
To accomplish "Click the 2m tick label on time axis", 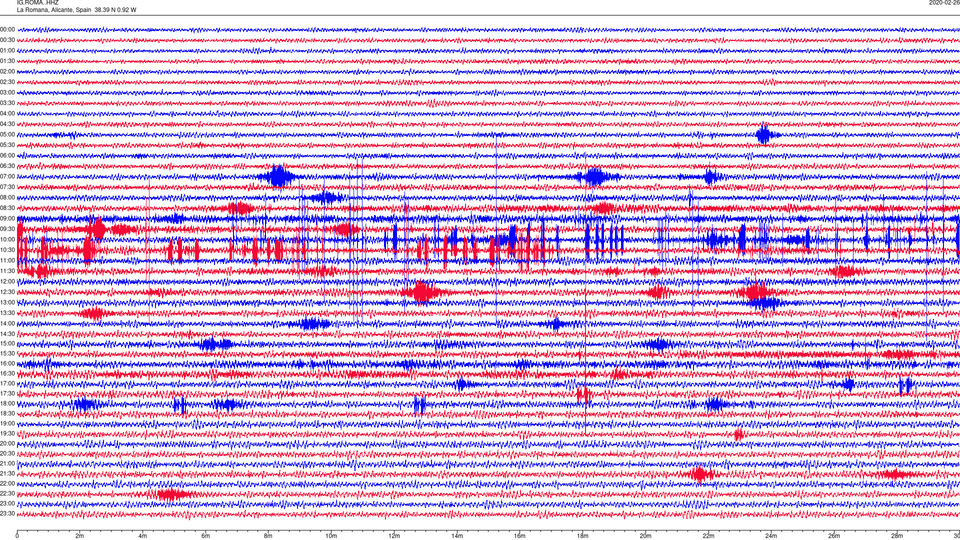I will [80, 536].
